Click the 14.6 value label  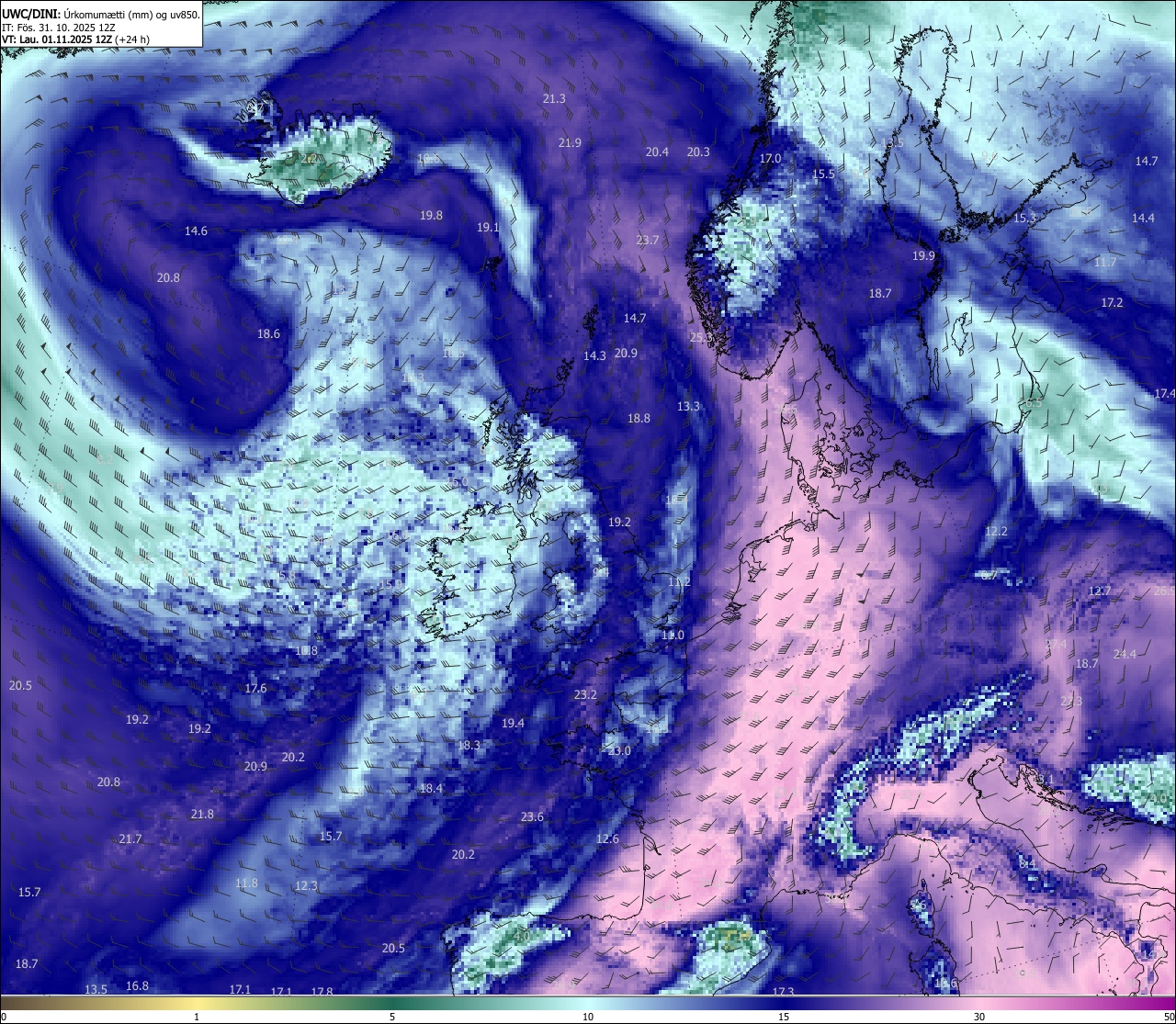coord(196,231)
